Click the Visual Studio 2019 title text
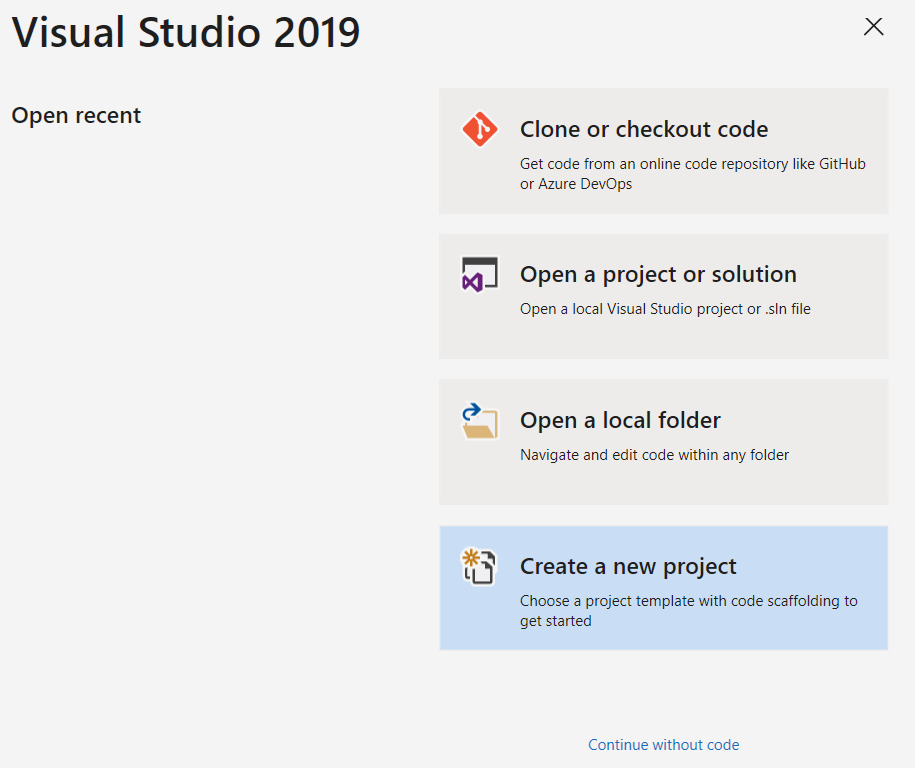This screenshot has height=768, width=915. pos(186,34)
